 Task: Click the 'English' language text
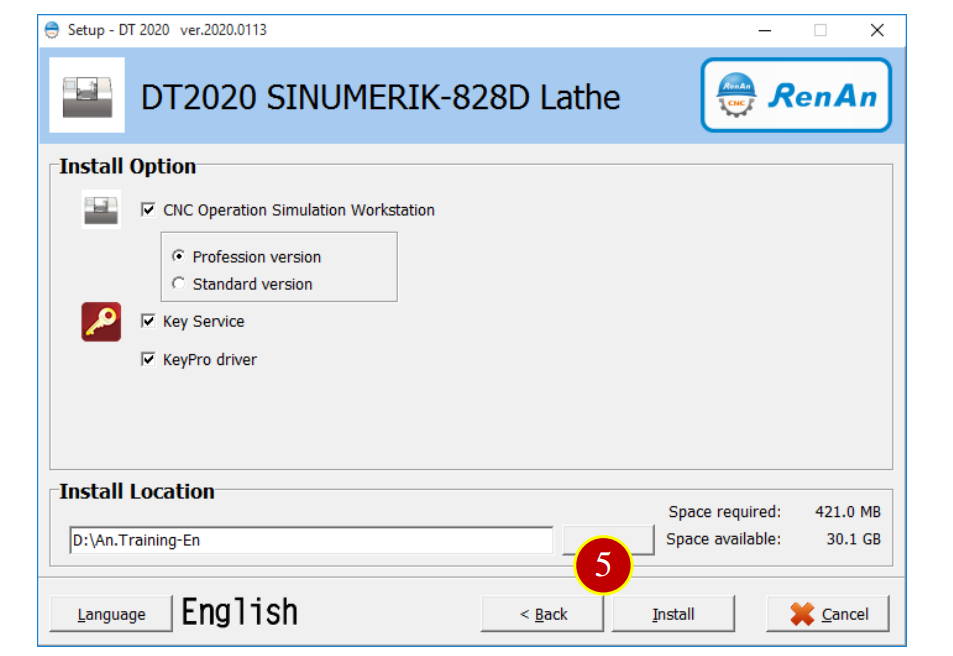tap(240, 612)
